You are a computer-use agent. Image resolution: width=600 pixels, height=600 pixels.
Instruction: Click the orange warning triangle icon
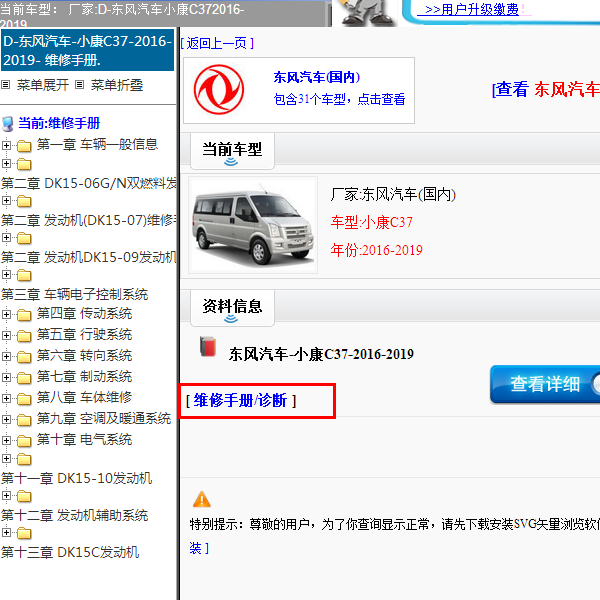pos(202,499)
